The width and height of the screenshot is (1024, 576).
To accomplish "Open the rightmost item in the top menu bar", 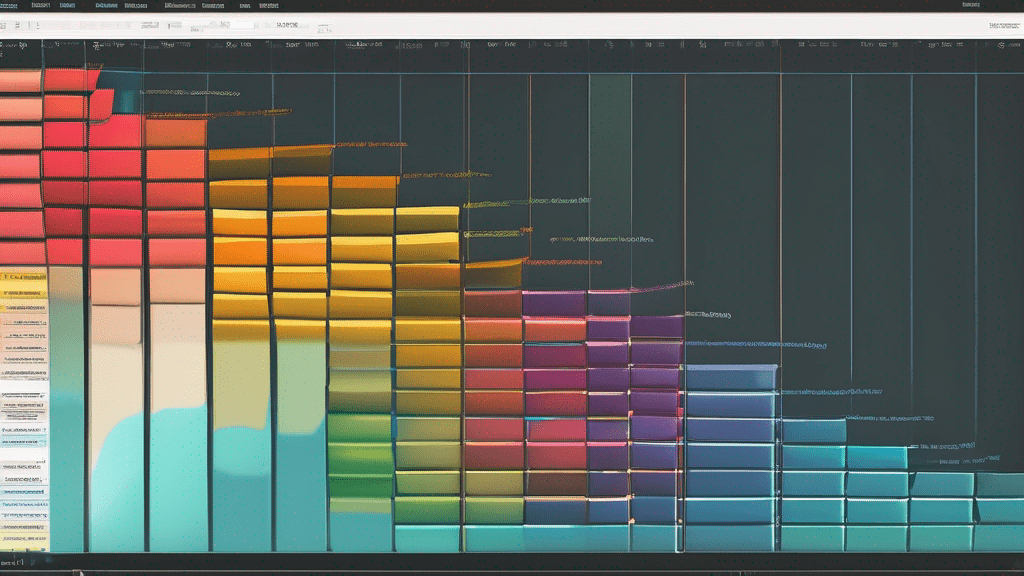I will point(970,5).
